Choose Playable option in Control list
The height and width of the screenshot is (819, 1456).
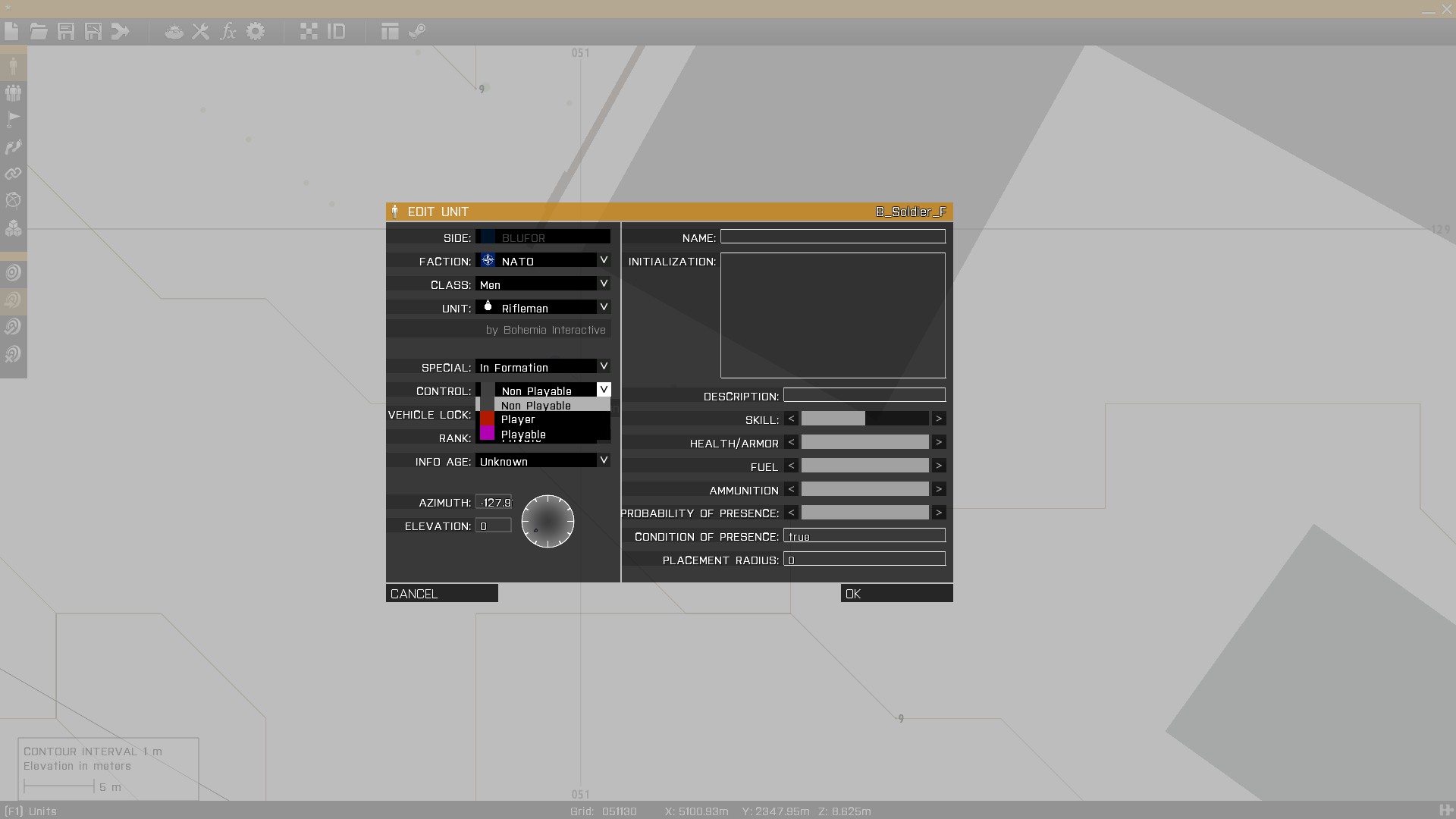point(523,435)
